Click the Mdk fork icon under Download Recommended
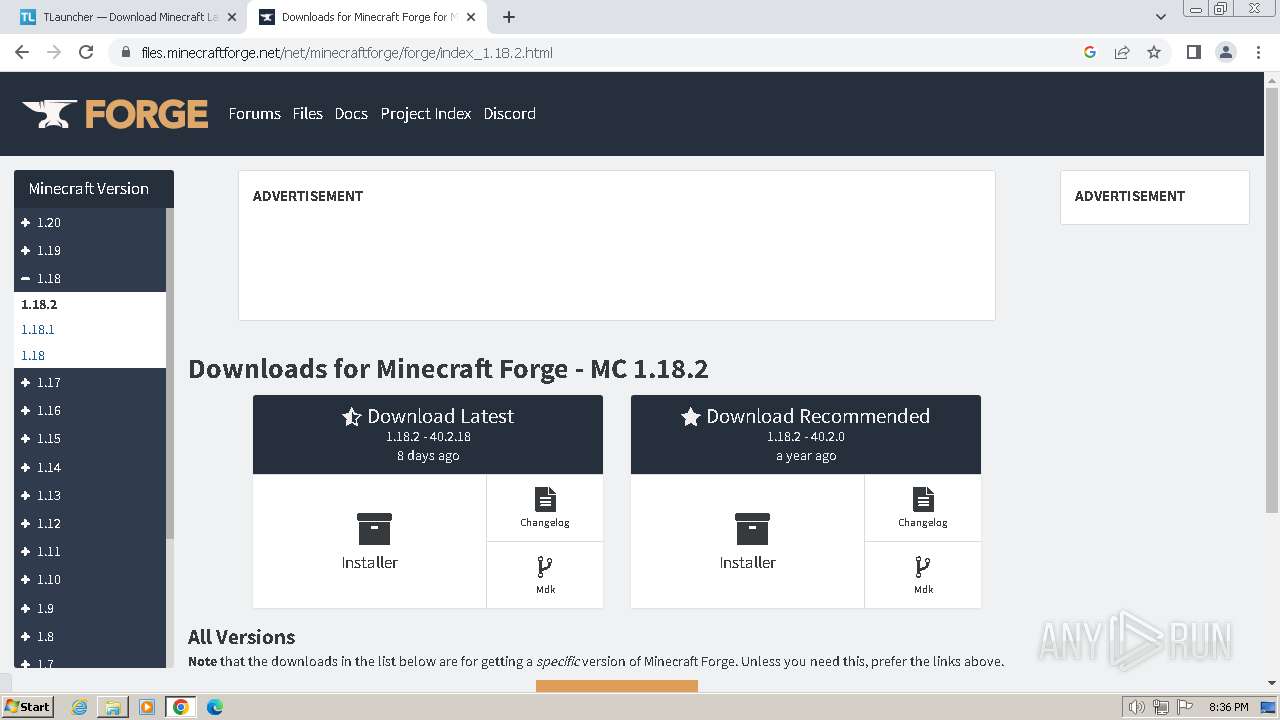Screen dimensions: 1280x720 pos(923,567)
